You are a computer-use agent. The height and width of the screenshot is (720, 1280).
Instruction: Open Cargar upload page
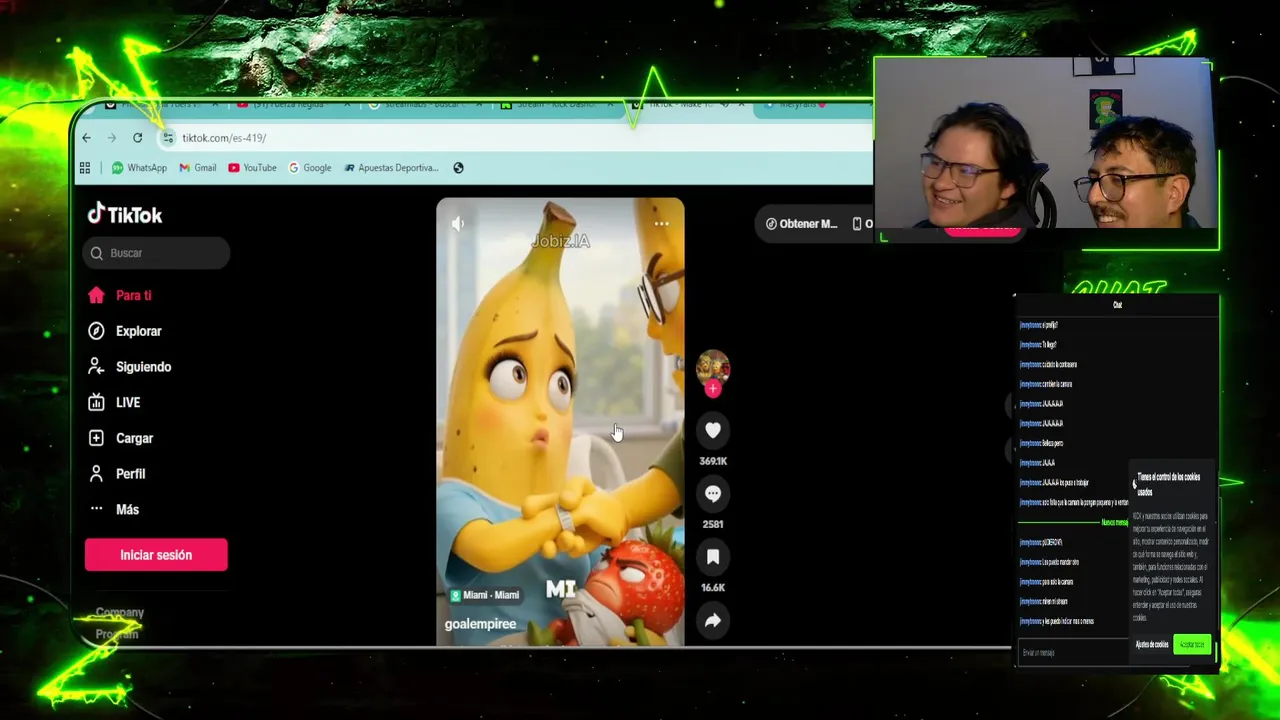click(x=120, y=438)
